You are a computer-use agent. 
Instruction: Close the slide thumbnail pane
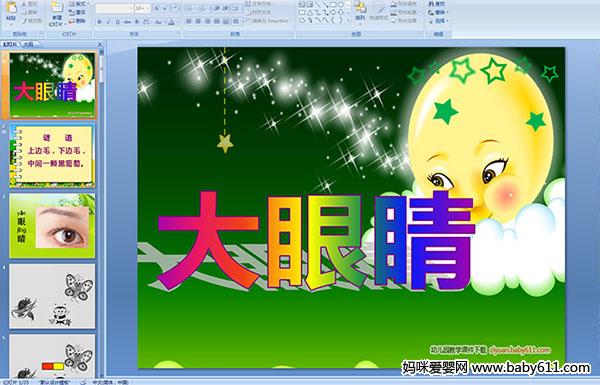[x=100, y=44]
